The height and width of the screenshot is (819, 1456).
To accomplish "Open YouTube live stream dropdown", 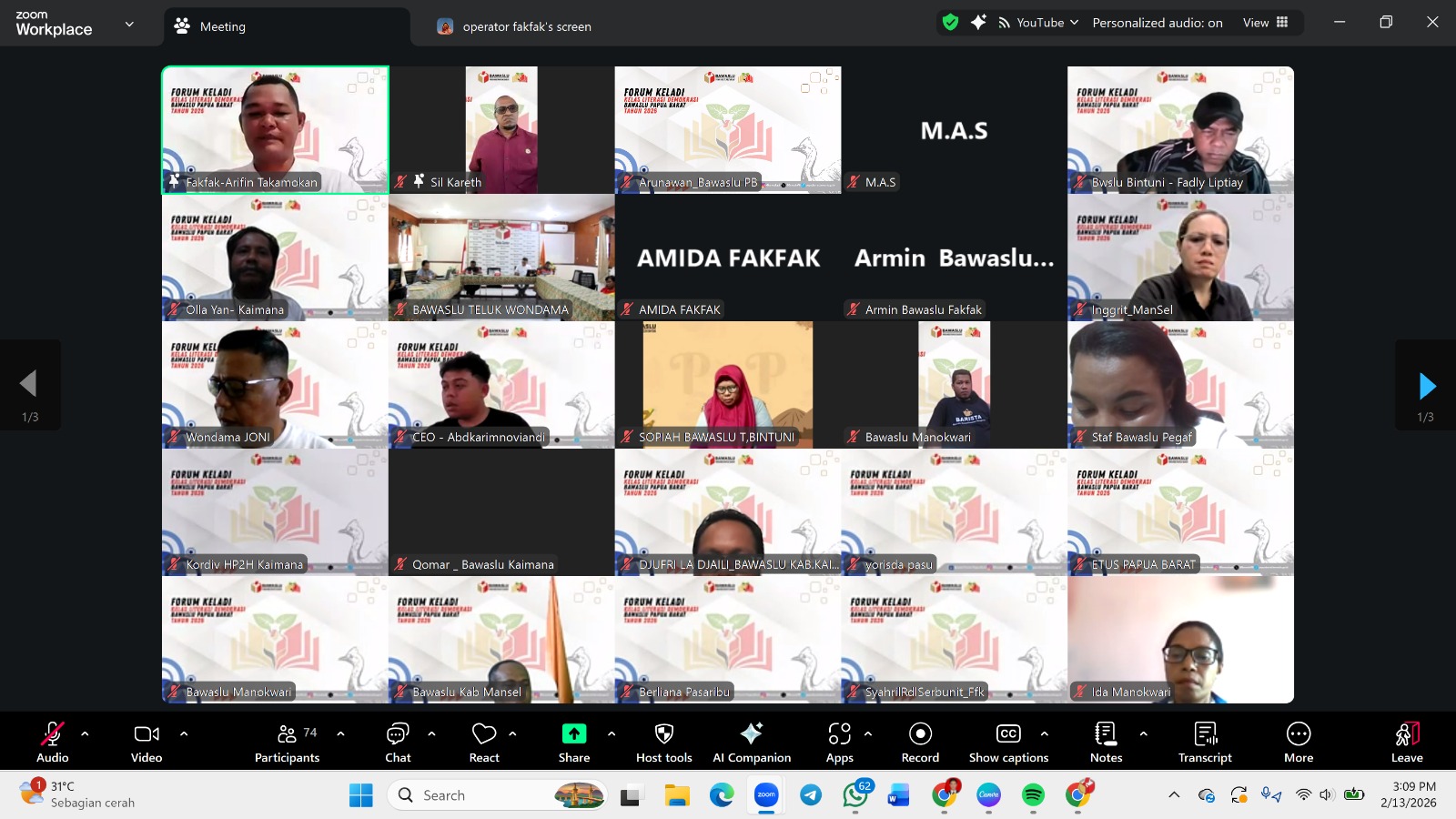I will point(1038,23).
